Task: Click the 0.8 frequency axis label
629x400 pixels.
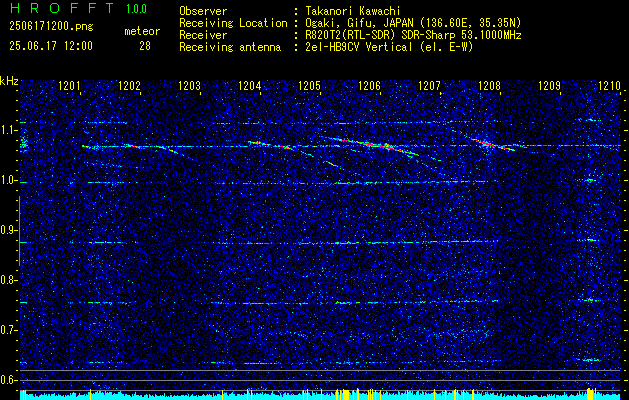Action: [x=8, y=280]
